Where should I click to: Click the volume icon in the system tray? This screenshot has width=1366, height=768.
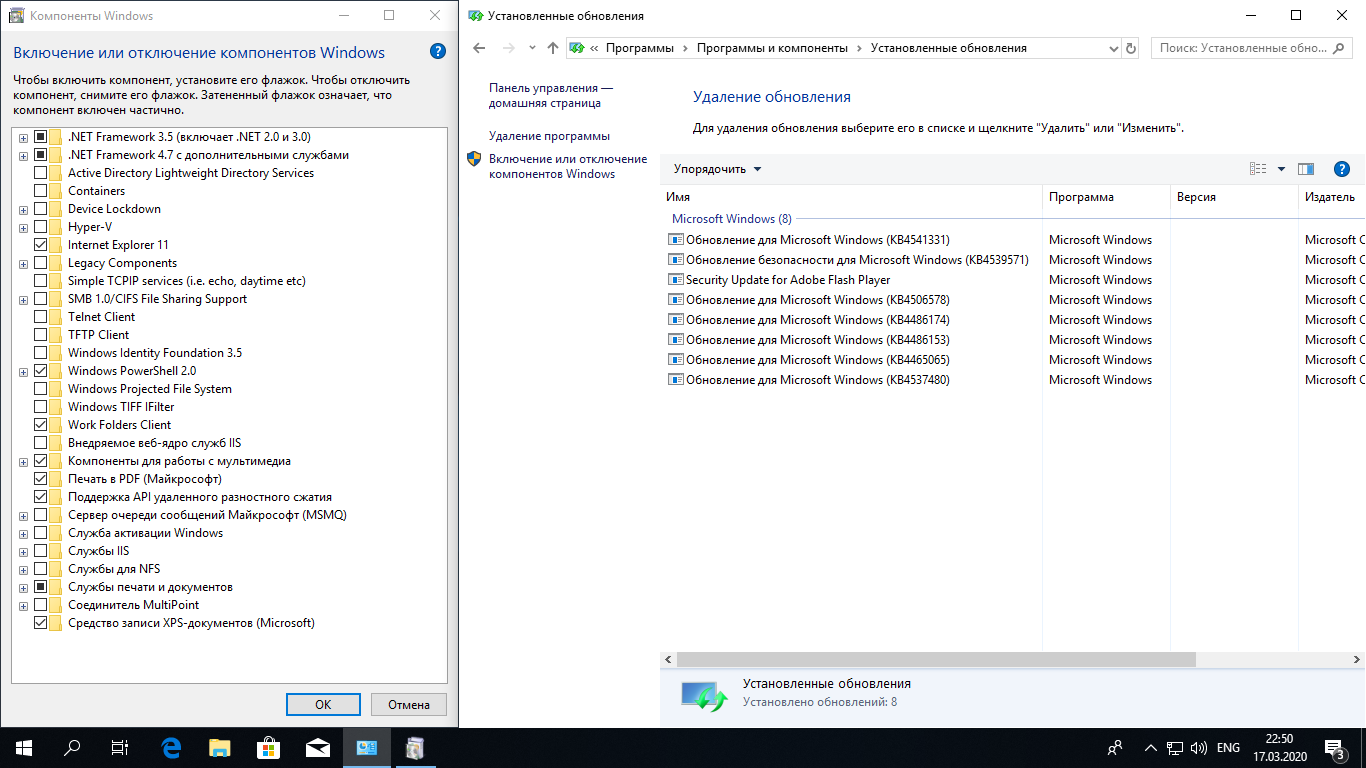coord(1199,748)
